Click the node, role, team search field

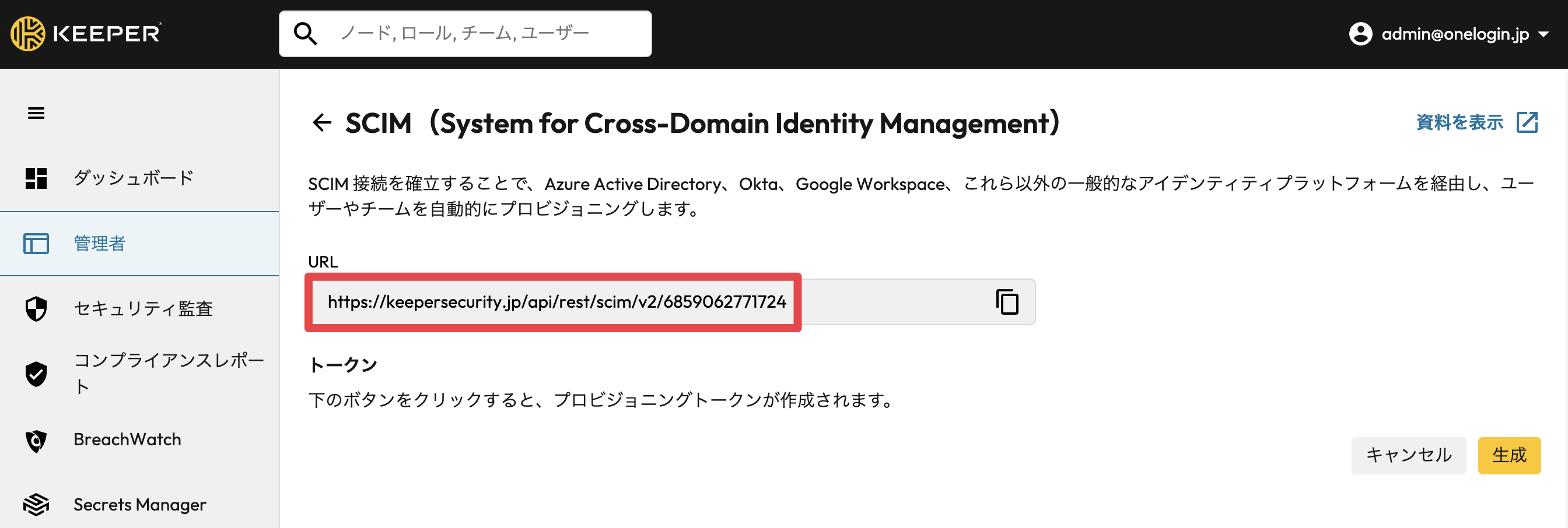[x=465, y=33]
